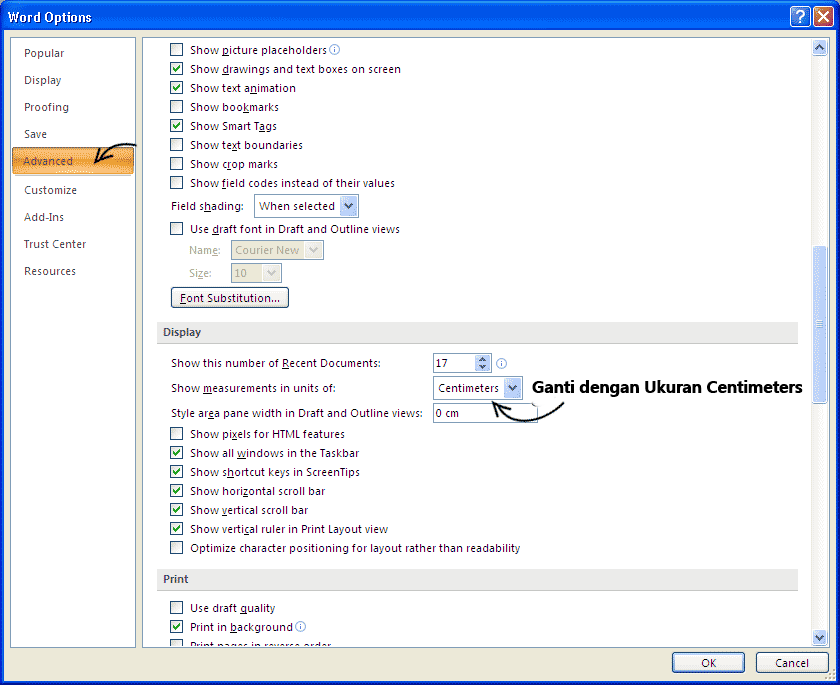
Task: Open the Field shading dropdown
Action: 349,206
